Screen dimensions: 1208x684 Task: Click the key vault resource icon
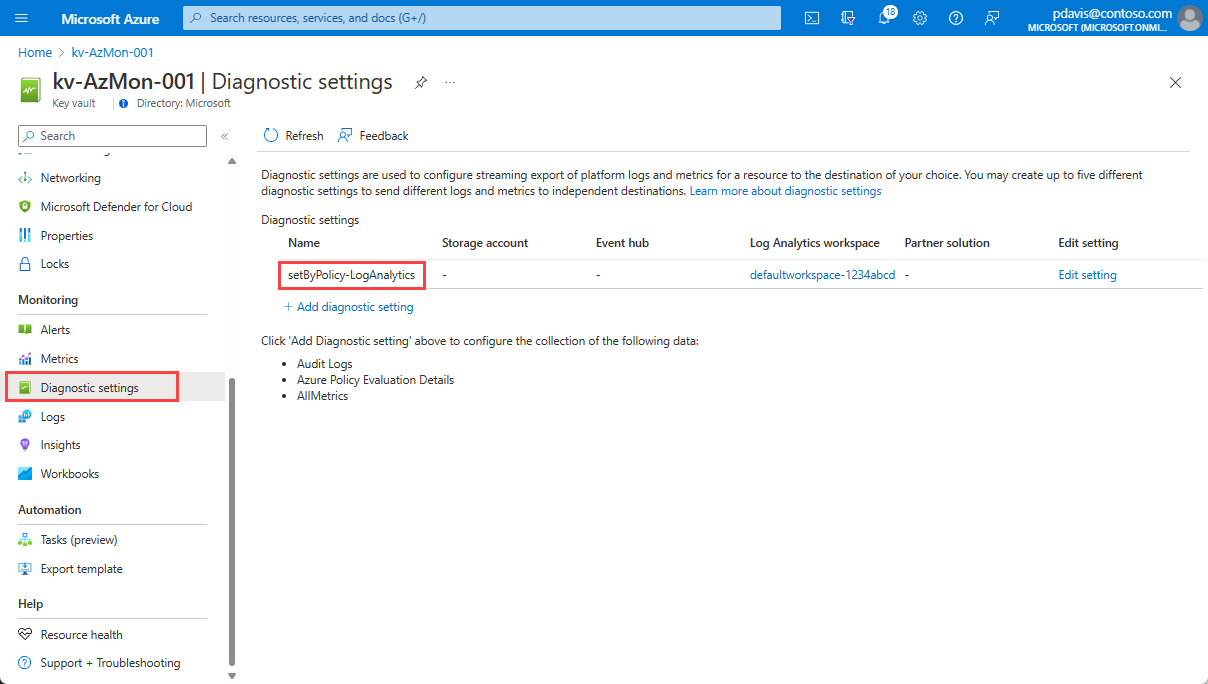[x=30, y=89]
